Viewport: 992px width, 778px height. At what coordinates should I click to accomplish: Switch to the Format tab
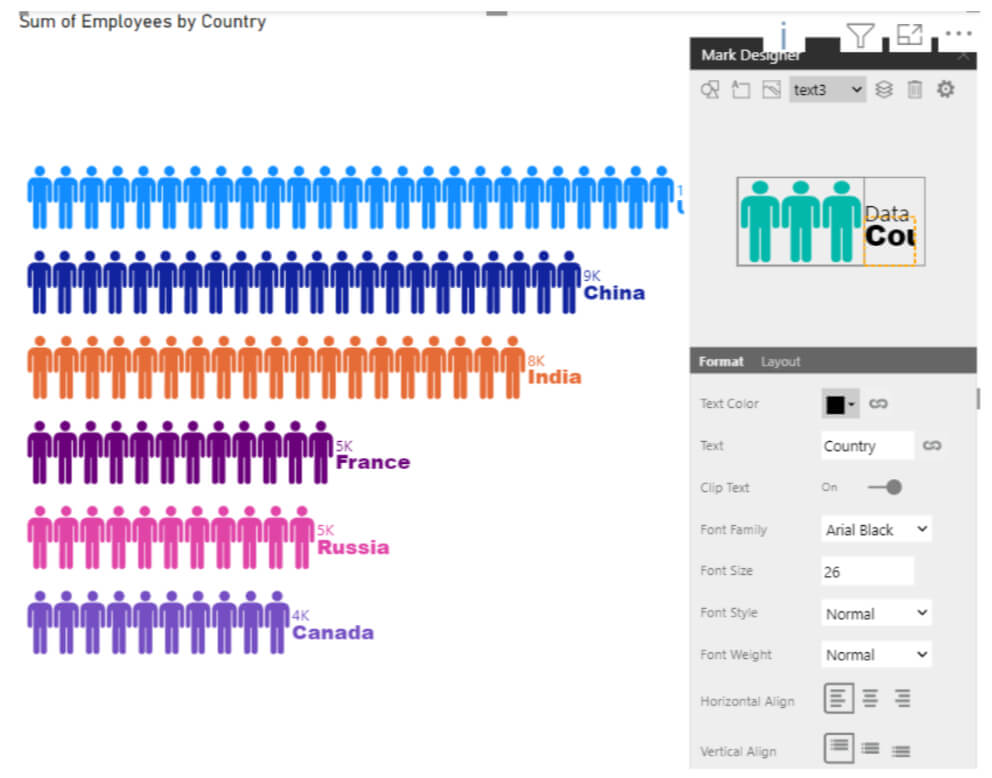[721, 362]
